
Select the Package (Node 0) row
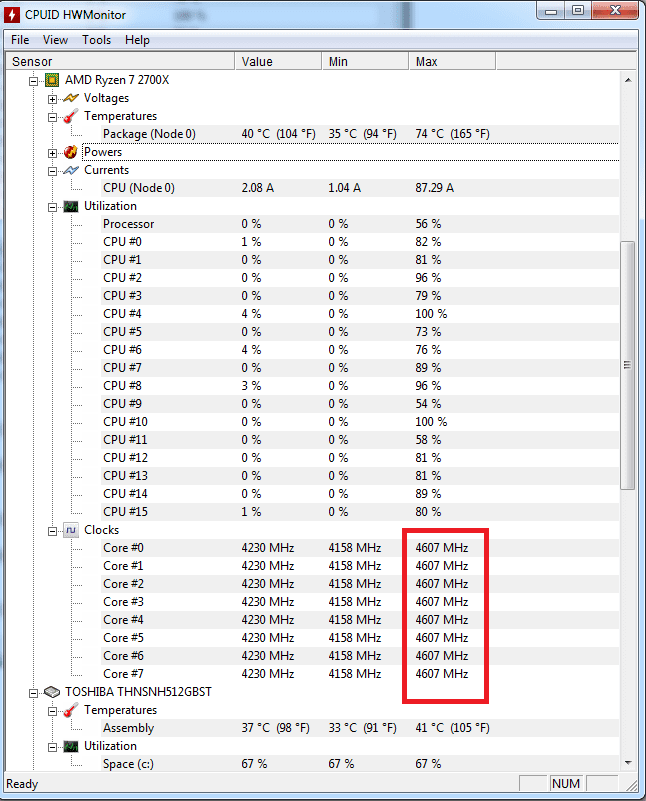pos(360,134)
